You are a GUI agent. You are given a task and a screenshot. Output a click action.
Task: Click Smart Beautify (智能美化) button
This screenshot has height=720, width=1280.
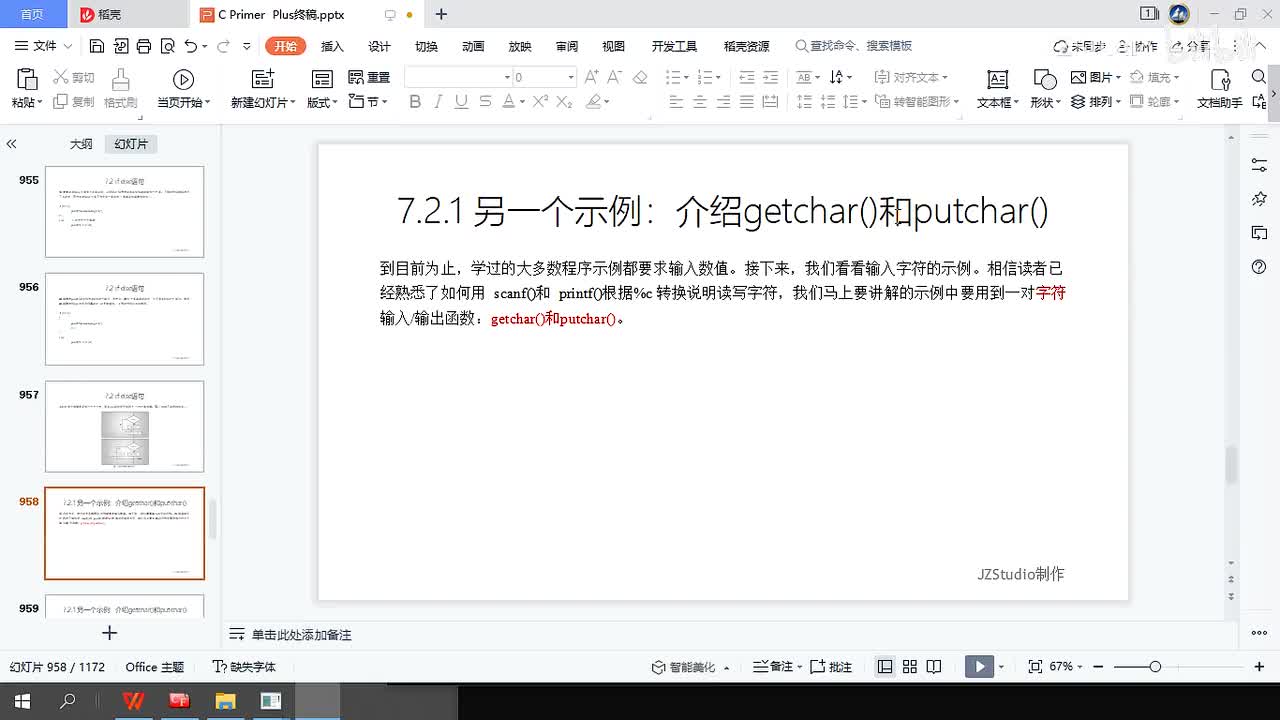click(691, 667)
